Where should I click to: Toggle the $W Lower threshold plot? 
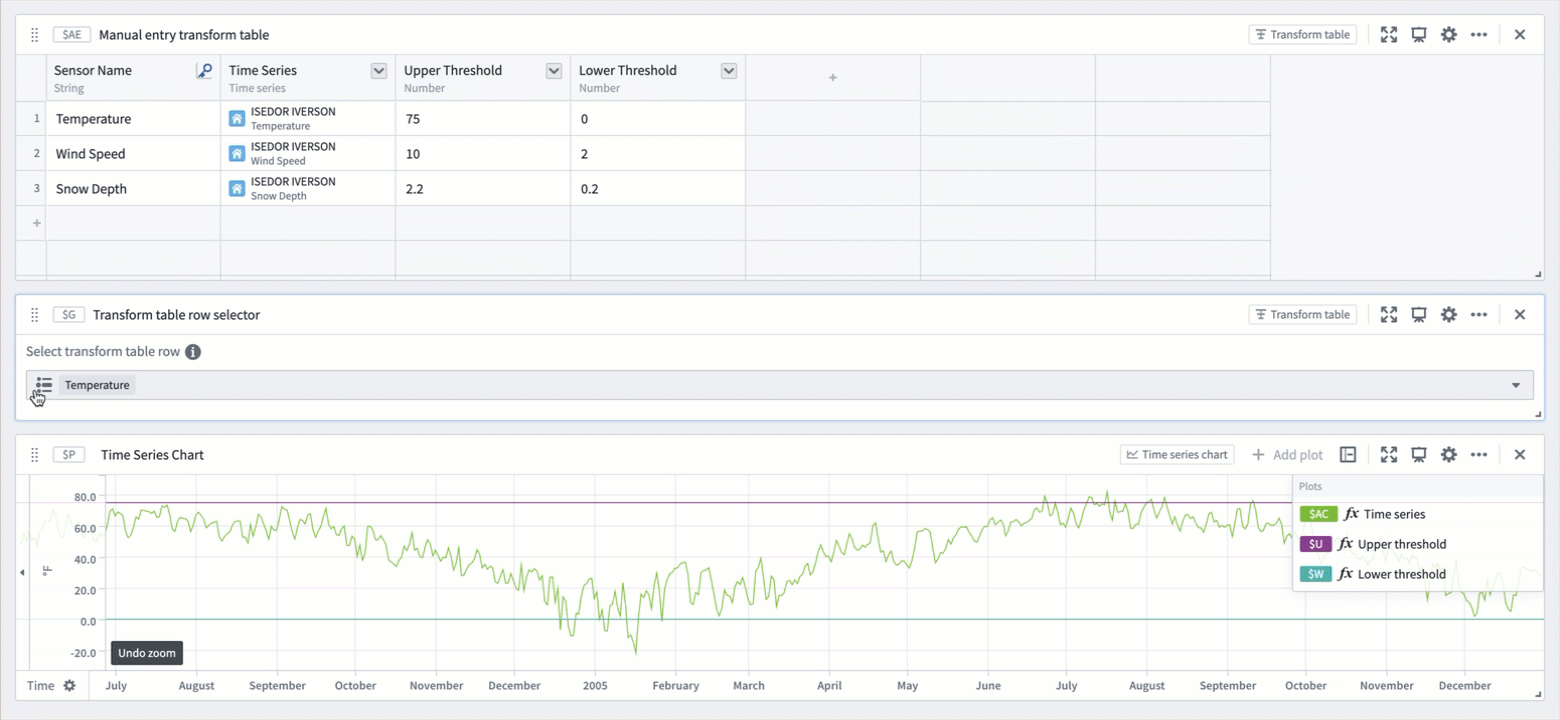click(x=1366, y=574)
